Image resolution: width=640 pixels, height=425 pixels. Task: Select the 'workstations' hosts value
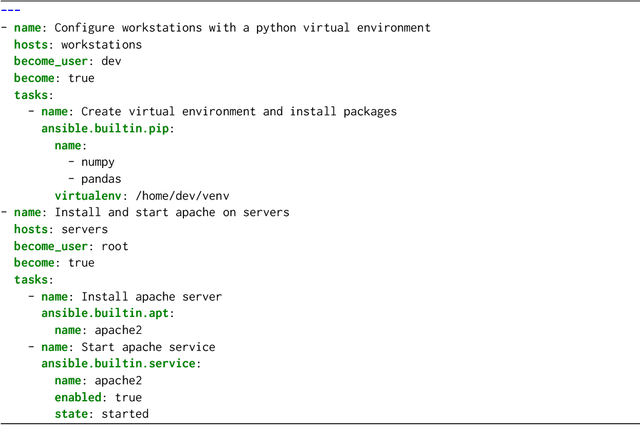coord(101,45)
